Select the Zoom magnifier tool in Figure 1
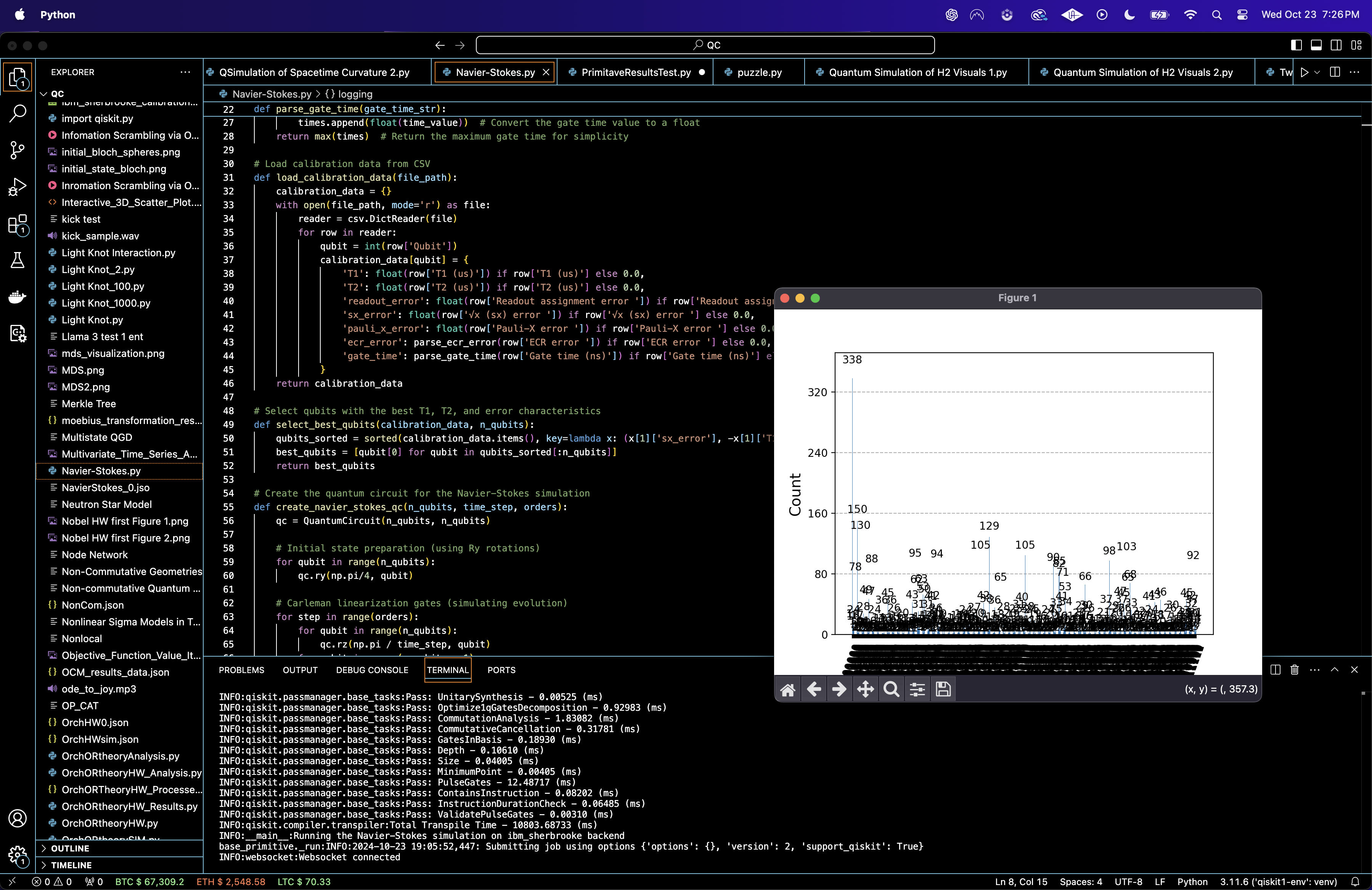The image size is (1372, 890). (x=891, y=689)
